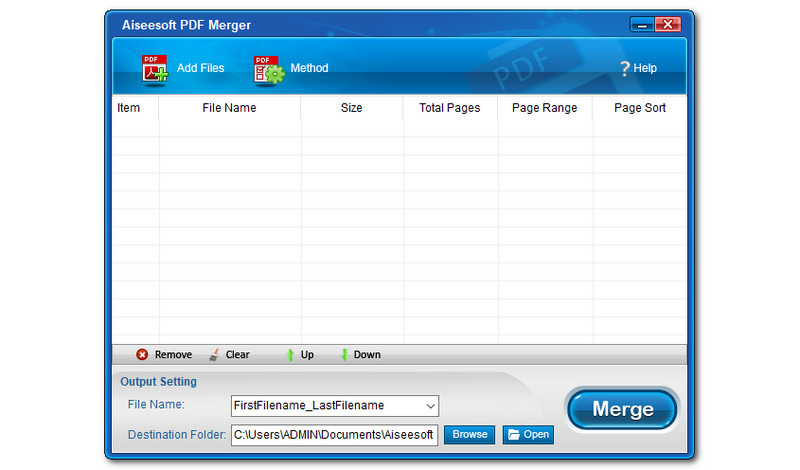Click the Help question mark icon
Screen dimensions: 800x470
pyautogui.click(x=624, y=68)
